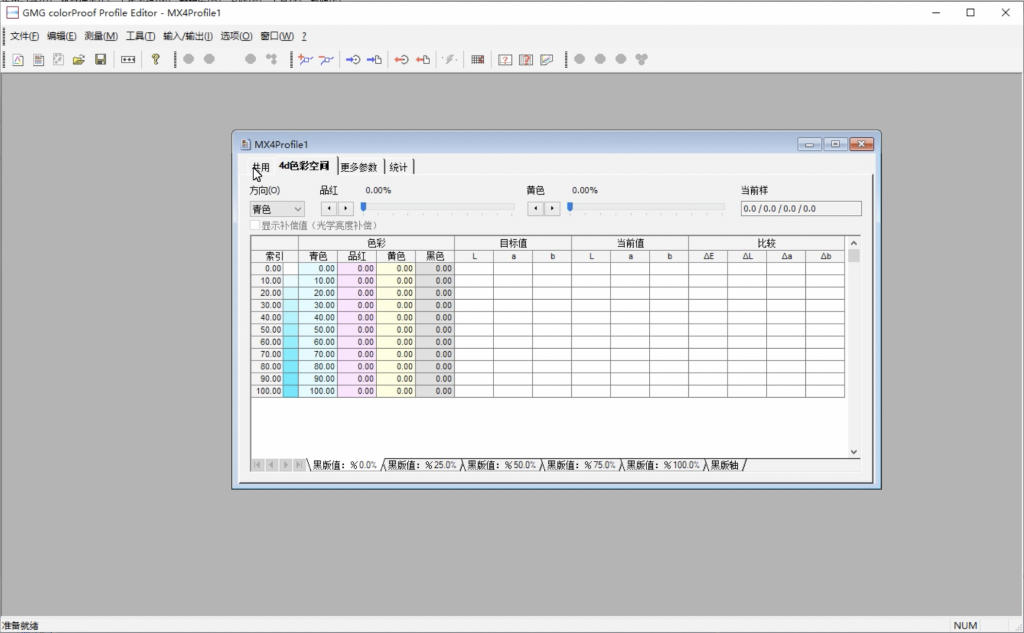This screenshot has height=633, width=1024.
Task: Click the red arrow from document icon
Action: coord(423,59)
